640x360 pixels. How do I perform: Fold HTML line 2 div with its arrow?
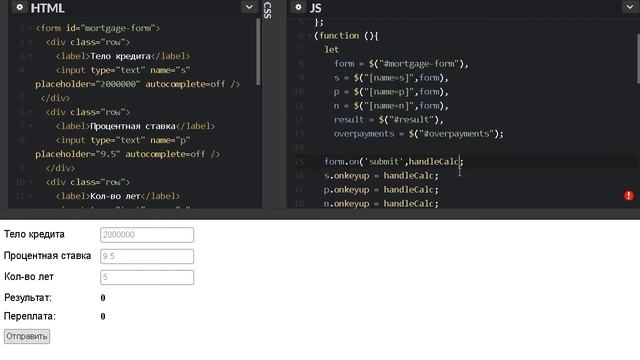31,42
